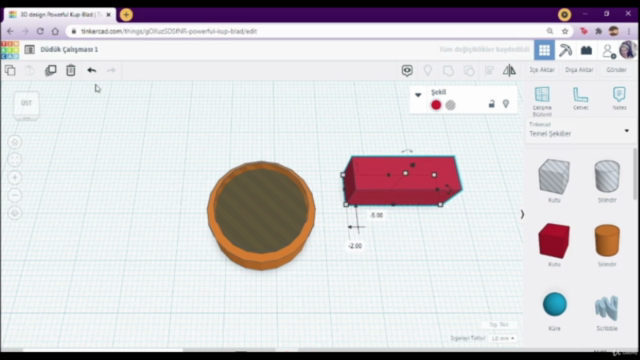Toggle shape hide lightbulb in Şekil panel
This screenshot has height=360, width=640.
pyautogui.click(x=506, y=104)
